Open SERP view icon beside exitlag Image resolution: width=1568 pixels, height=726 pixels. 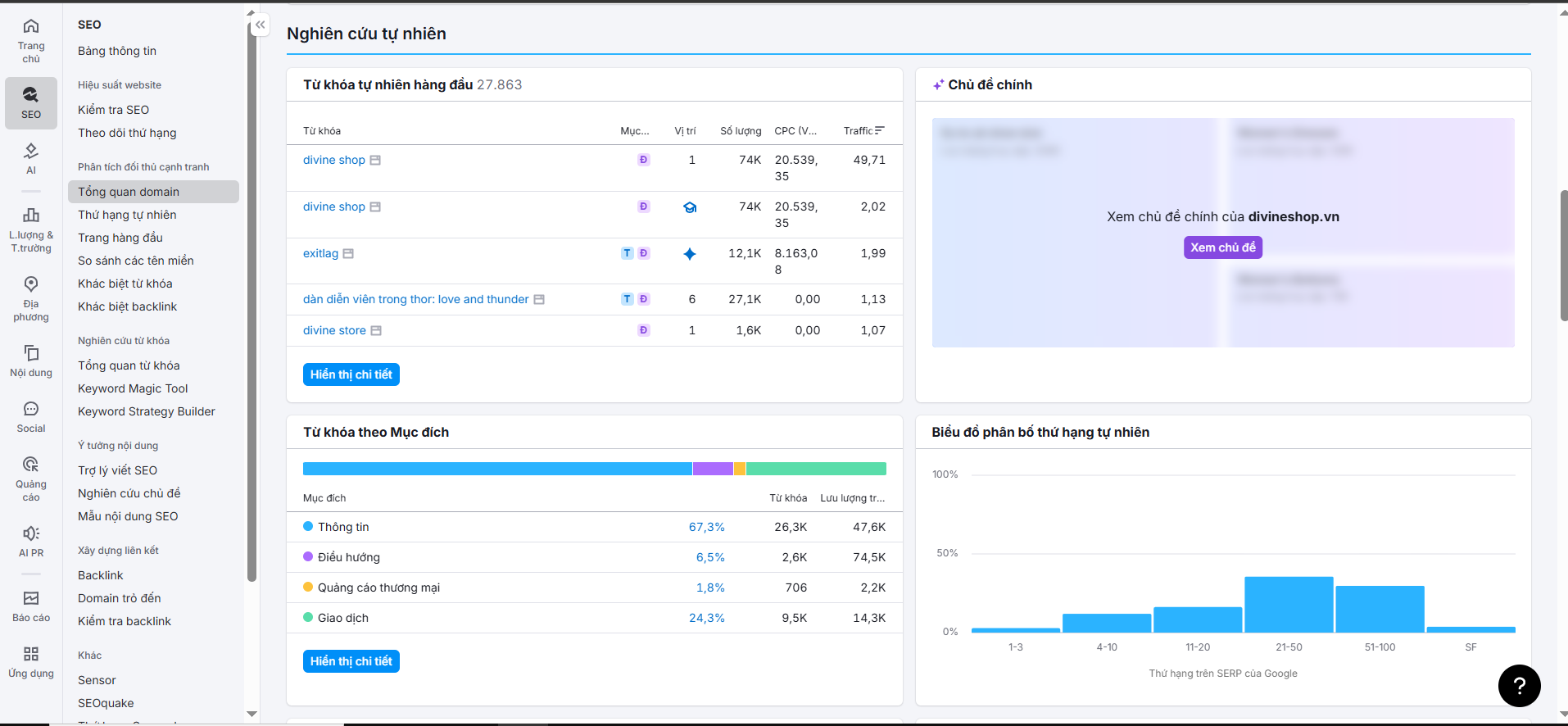pyautogui.click(x=348, y=254)
